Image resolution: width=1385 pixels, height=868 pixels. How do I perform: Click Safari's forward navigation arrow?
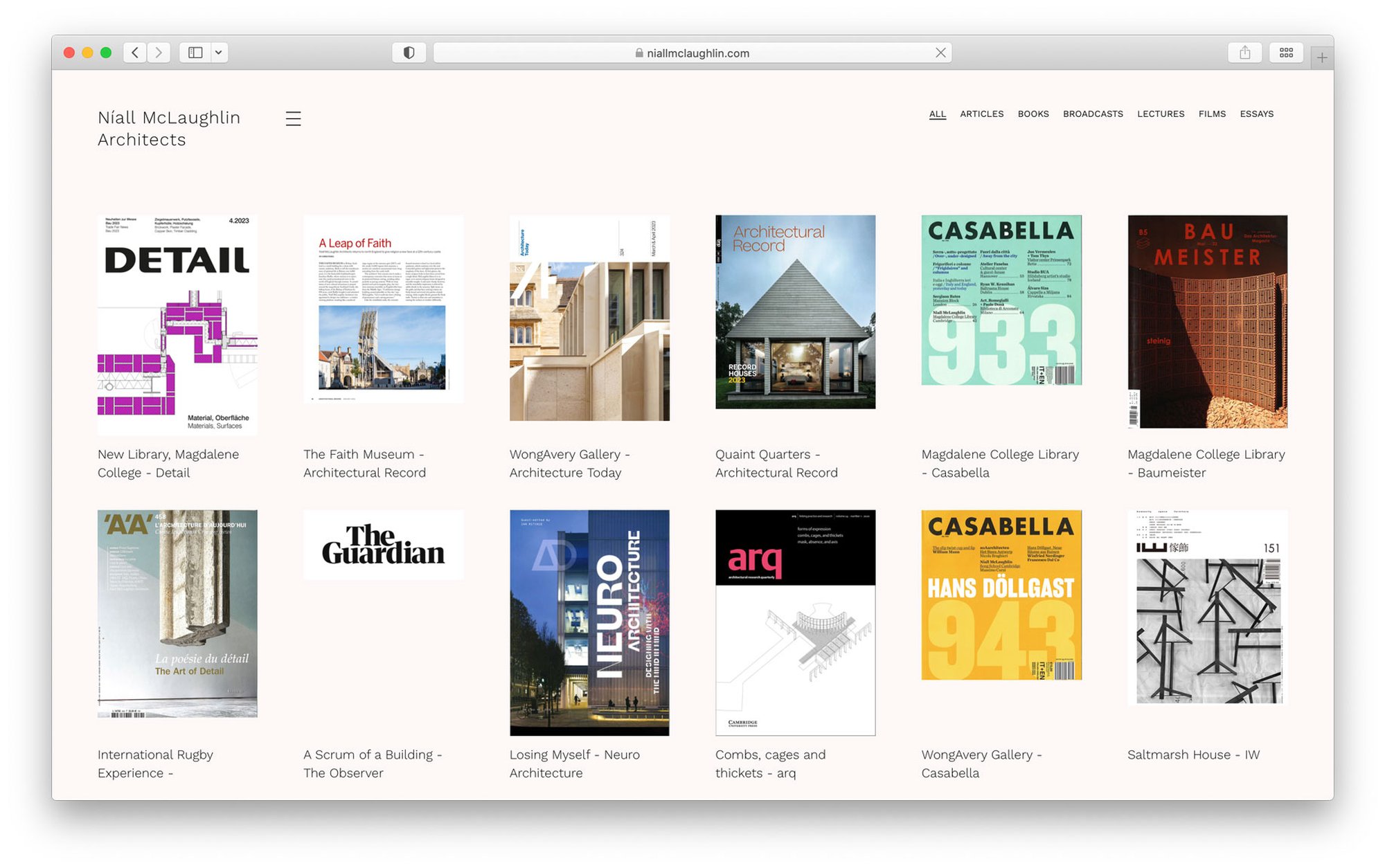[x=159, y=53]
